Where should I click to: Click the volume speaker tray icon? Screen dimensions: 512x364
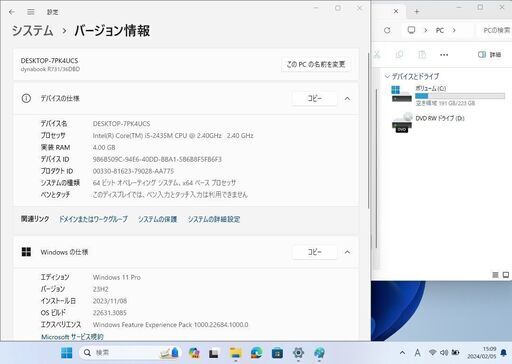pos(444,352)
